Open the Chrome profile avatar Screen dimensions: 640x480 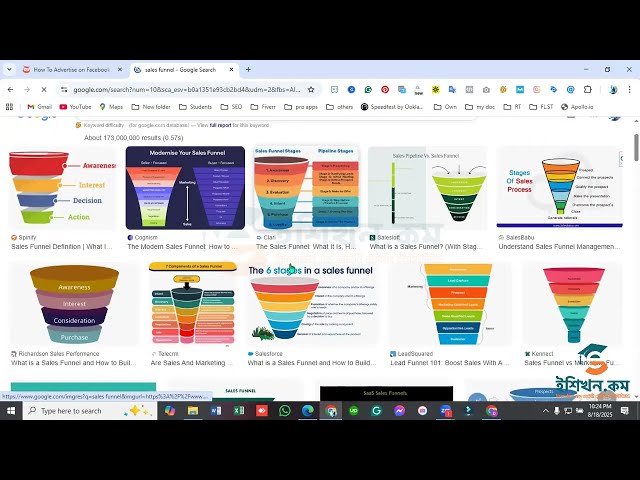pos(612,89)
